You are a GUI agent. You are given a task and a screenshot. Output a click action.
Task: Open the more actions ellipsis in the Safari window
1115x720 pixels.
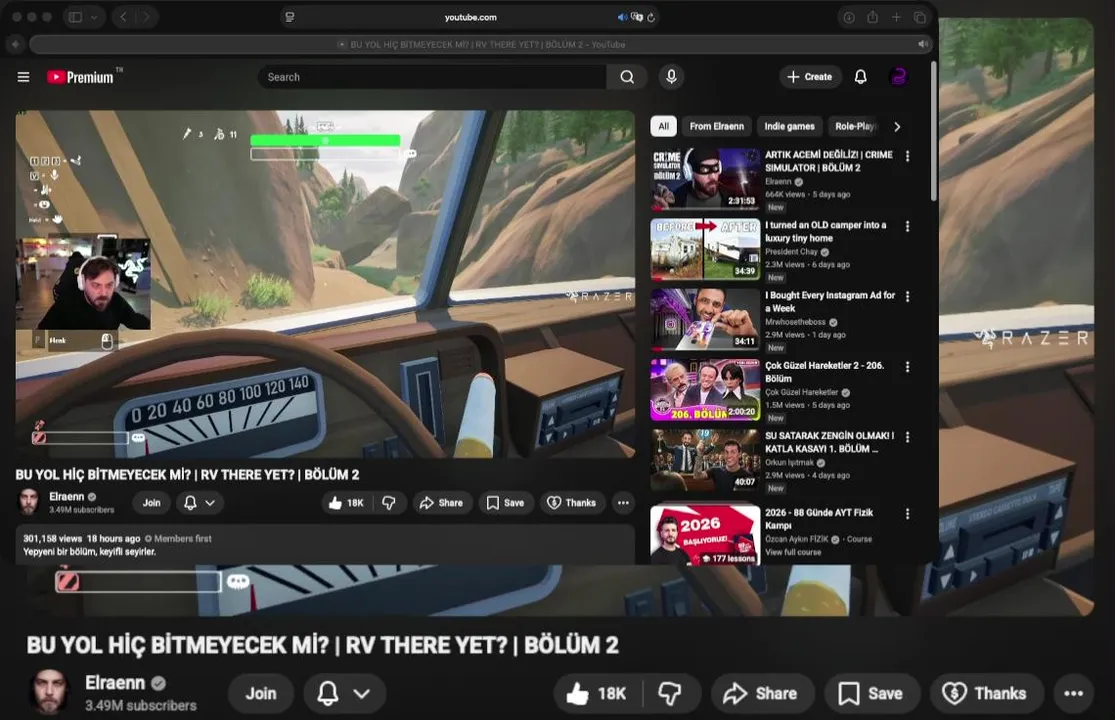(x=623, y=503)
